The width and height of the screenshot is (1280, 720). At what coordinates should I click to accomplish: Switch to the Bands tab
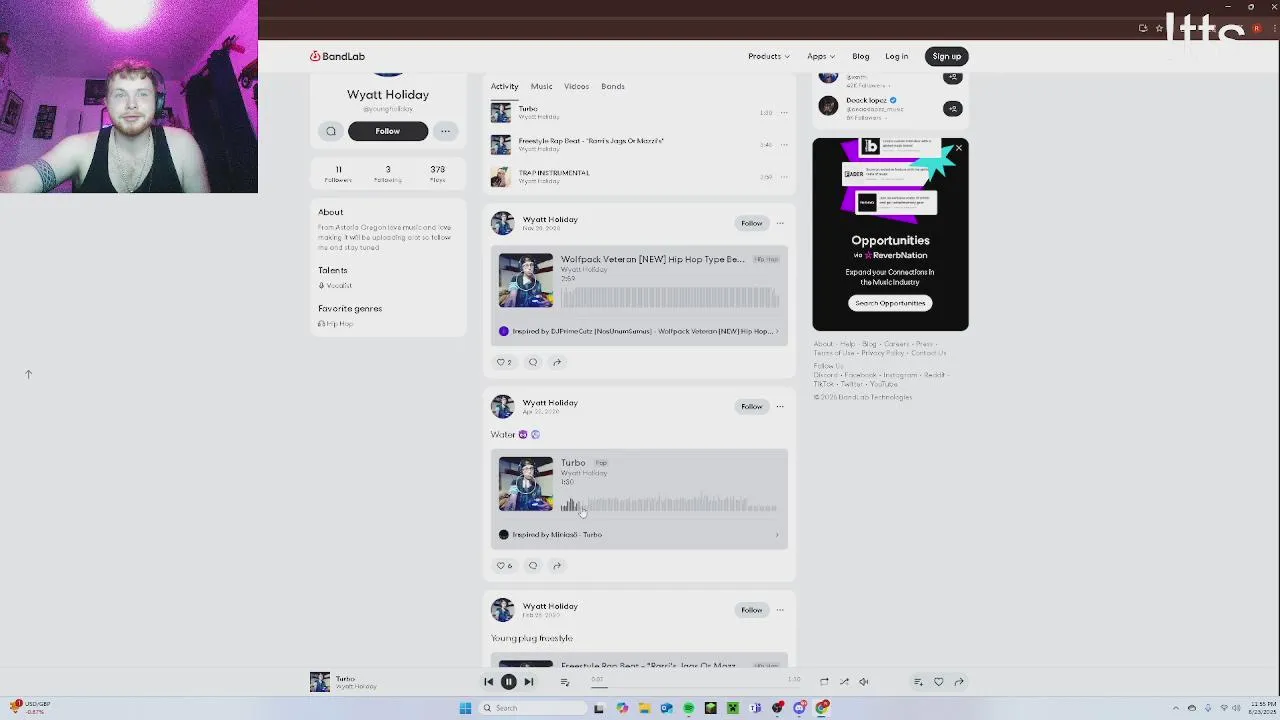tap(613, 86)
